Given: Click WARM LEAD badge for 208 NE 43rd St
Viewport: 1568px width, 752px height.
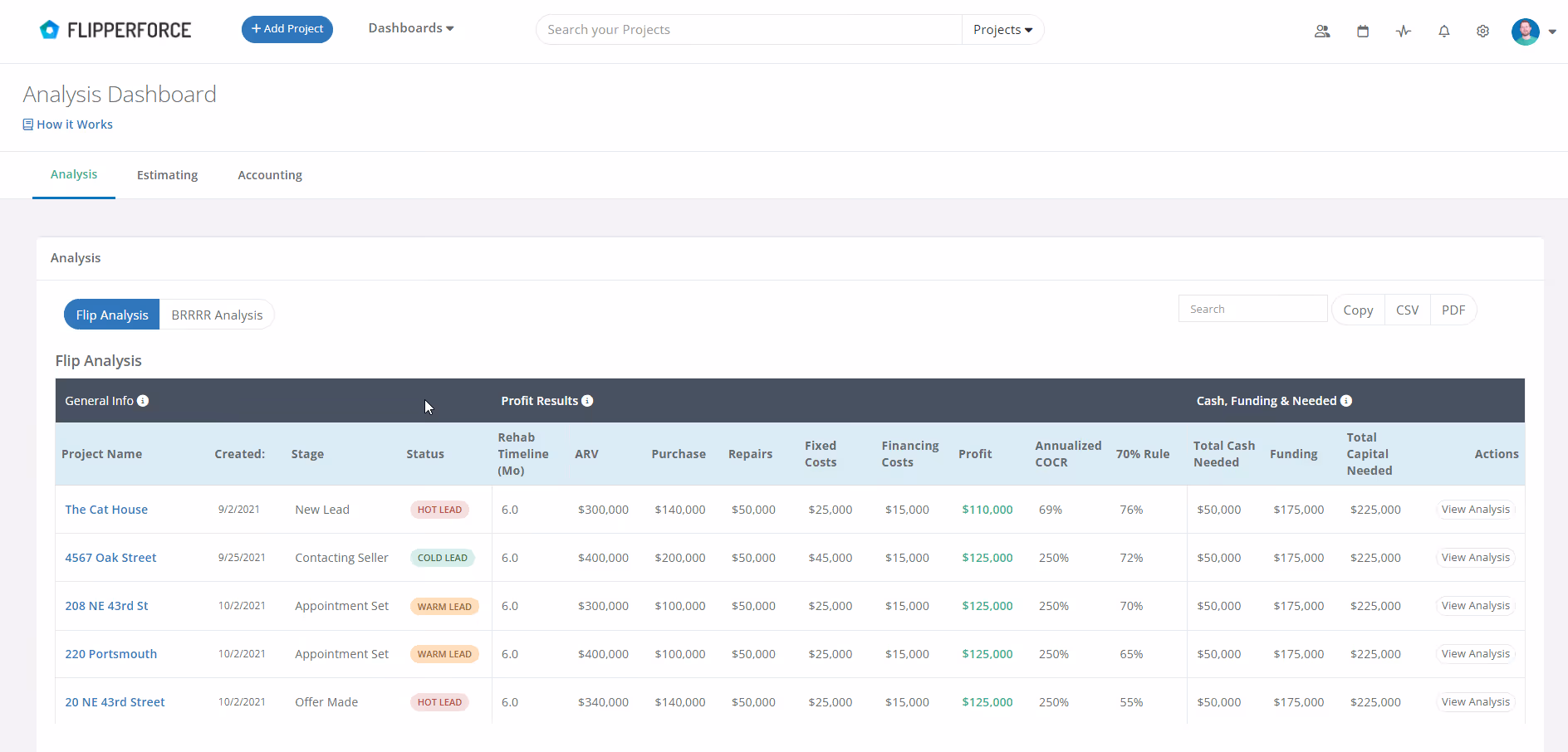Looking at the screenshot, I should pos(444,607).
